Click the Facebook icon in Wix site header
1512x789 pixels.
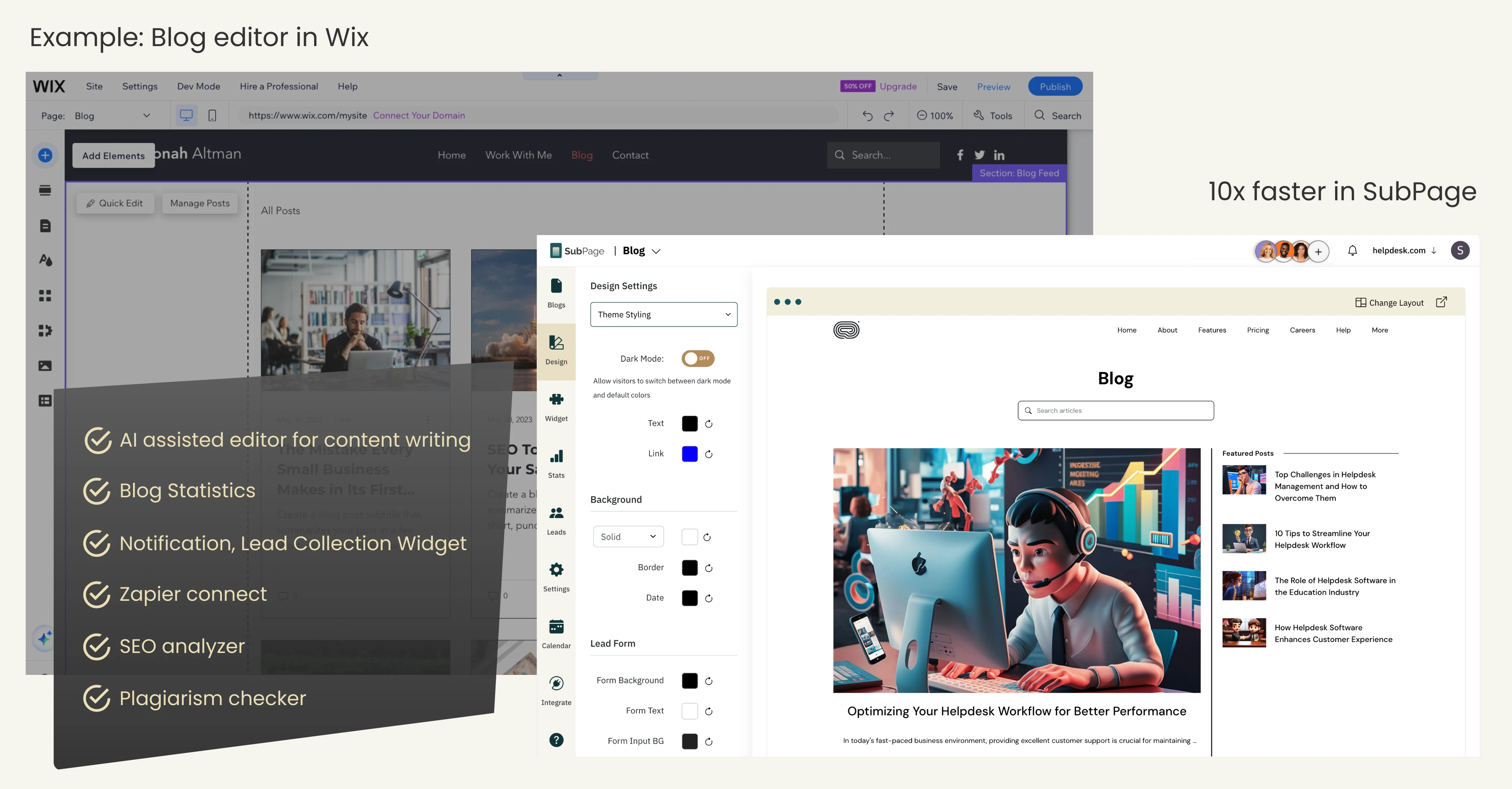tap(960, 155)
